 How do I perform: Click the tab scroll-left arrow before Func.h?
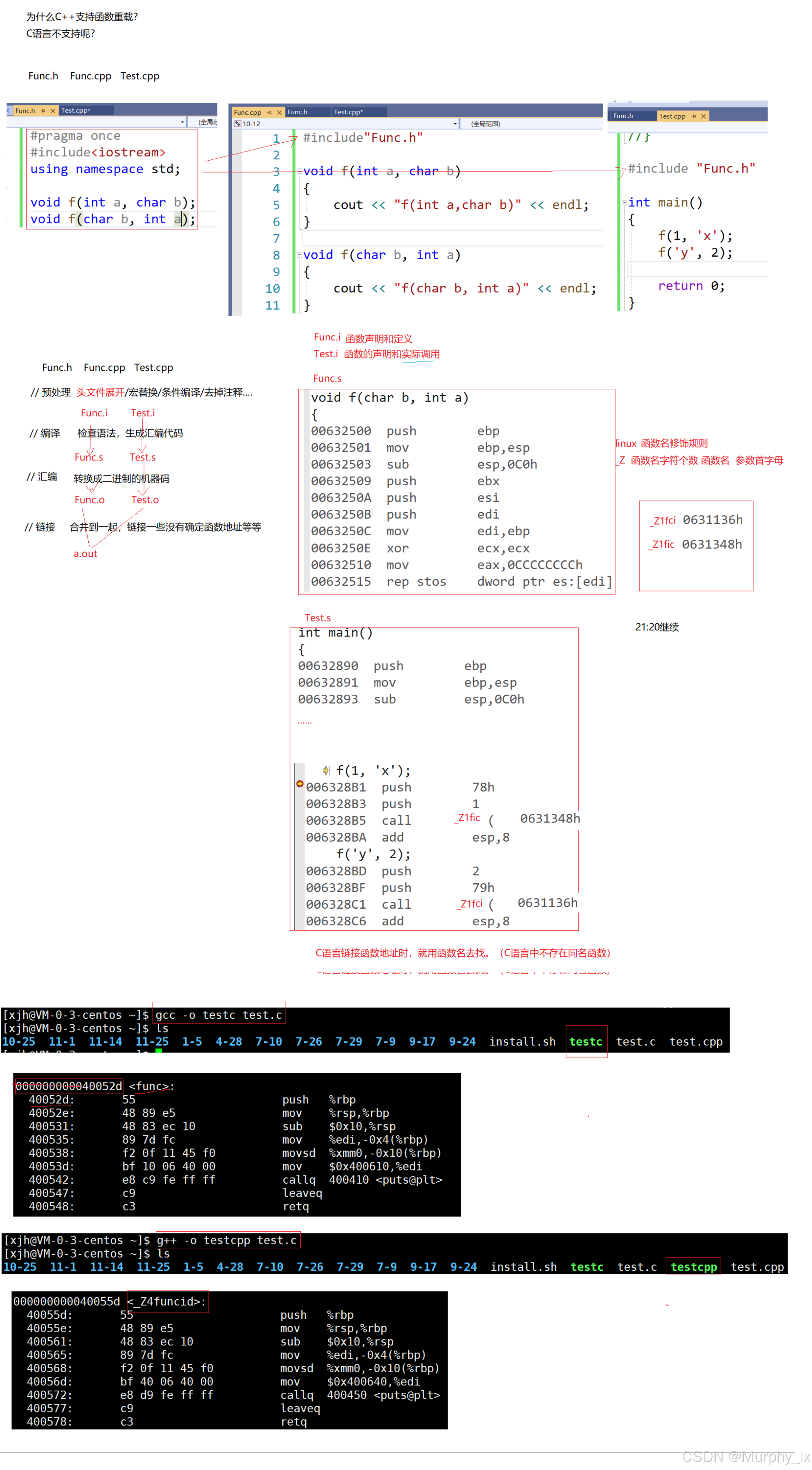tap(8, 111)
